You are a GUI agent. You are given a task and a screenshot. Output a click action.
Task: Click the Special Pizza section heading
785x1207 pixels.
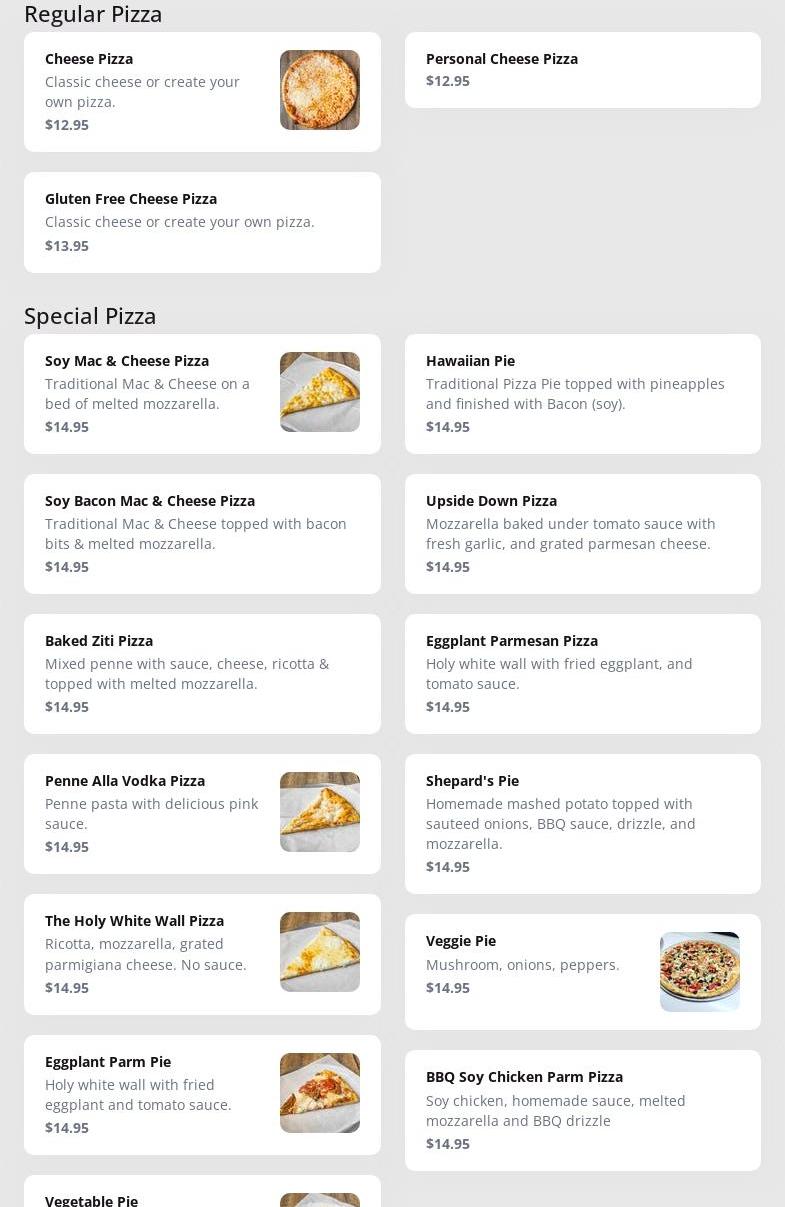click(90, 316)
